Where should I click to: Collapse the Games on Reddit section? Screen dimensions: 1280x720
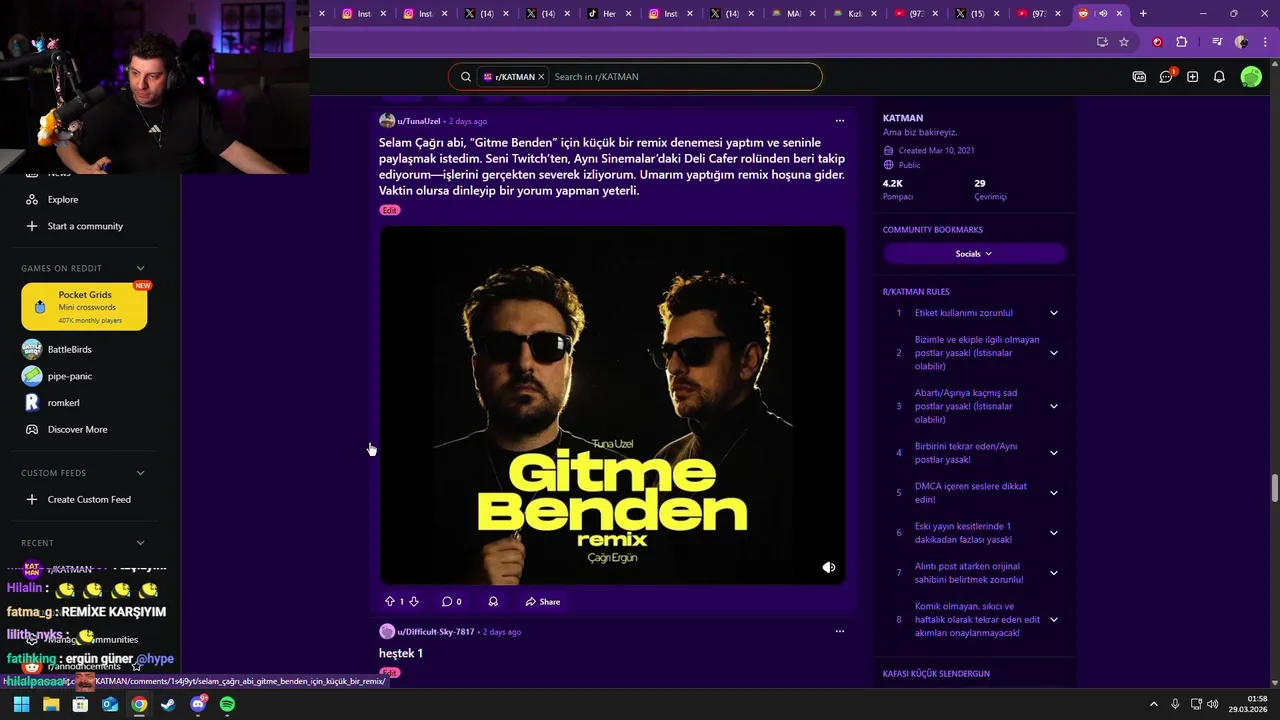pyautogui.click(x=140, y=268)
